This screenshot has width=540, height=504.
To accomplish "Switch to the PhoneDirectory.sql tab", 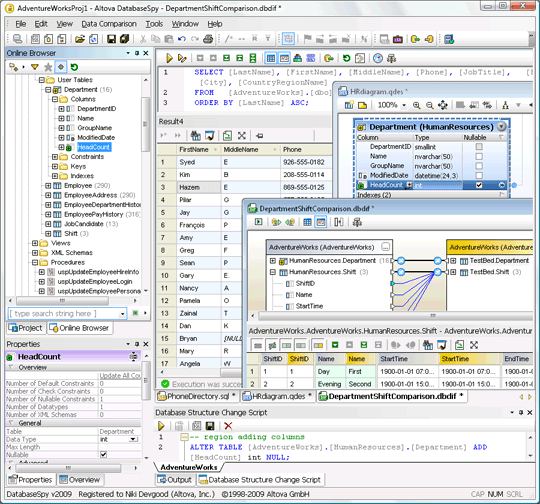I will coord(197,396).
